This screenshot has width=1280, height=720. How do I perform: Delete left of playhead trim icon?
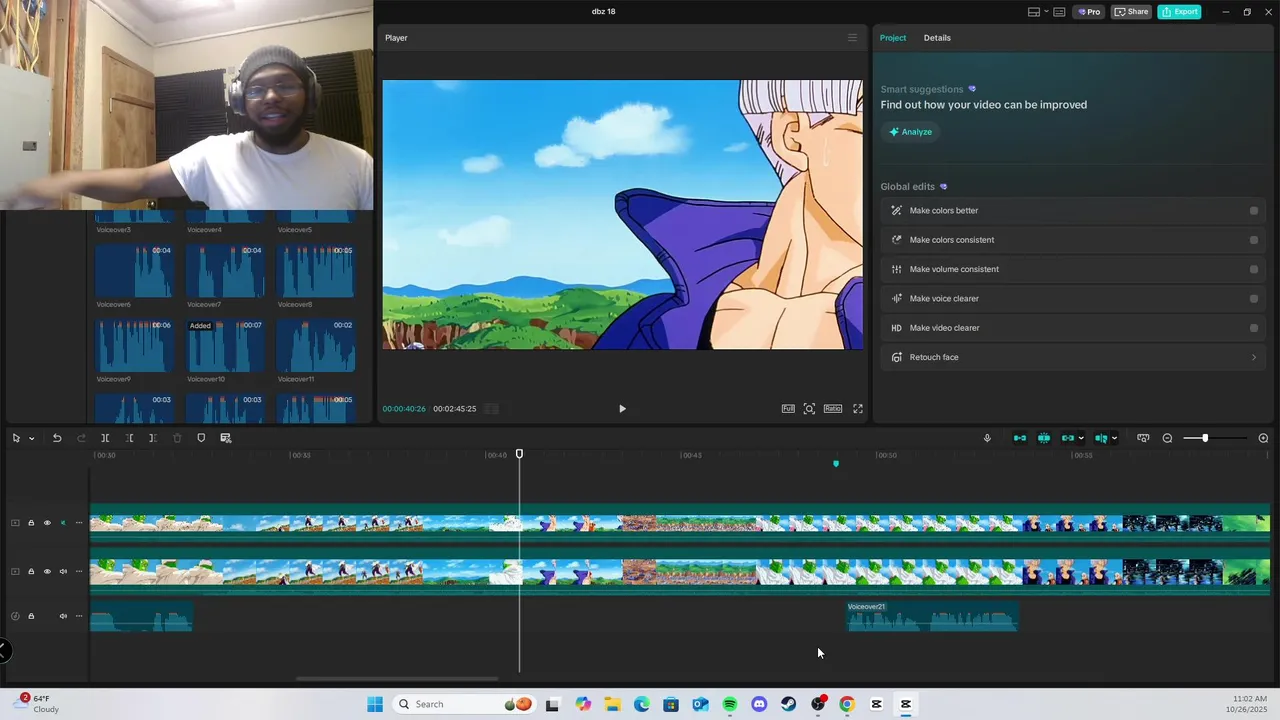tap(129, 438)
